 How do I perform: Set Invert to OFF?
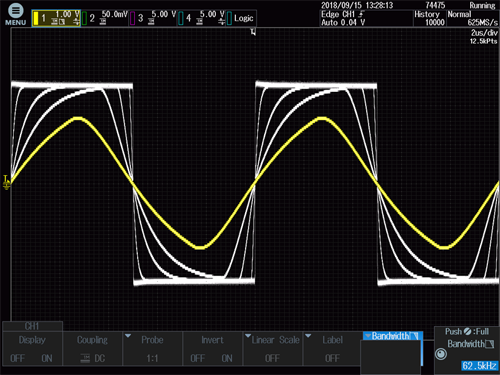point(198,358)
